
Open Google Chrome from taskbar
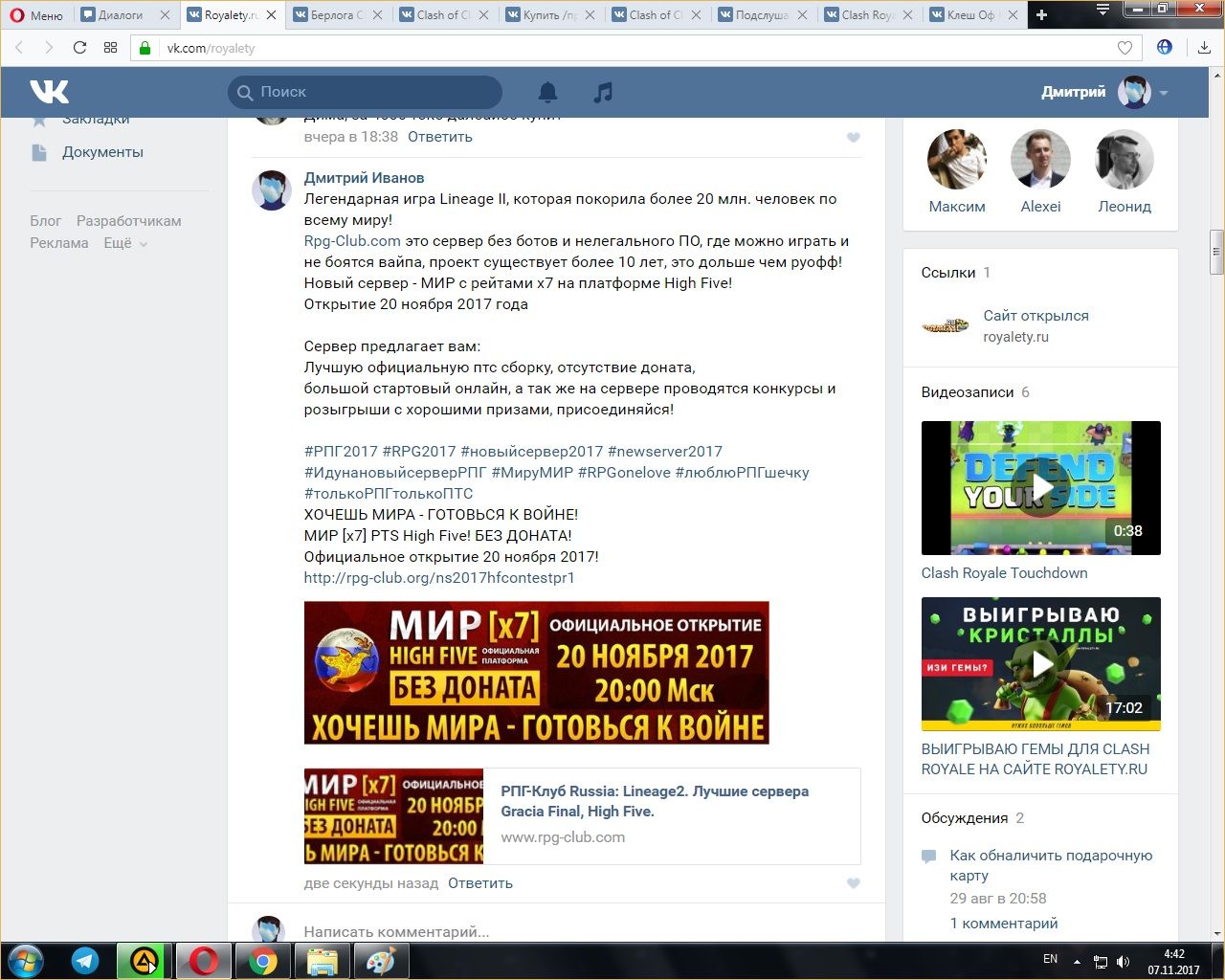coord(262,961)
